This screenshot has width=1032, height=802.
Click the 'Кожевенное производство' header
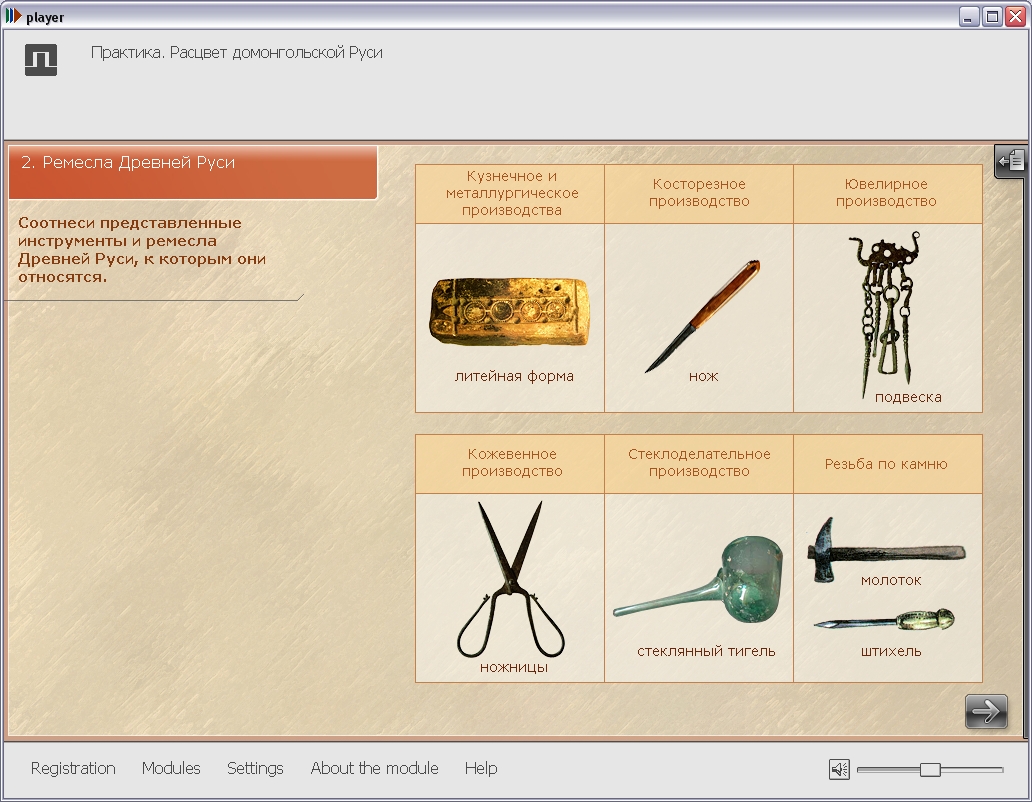coord(511,463)
